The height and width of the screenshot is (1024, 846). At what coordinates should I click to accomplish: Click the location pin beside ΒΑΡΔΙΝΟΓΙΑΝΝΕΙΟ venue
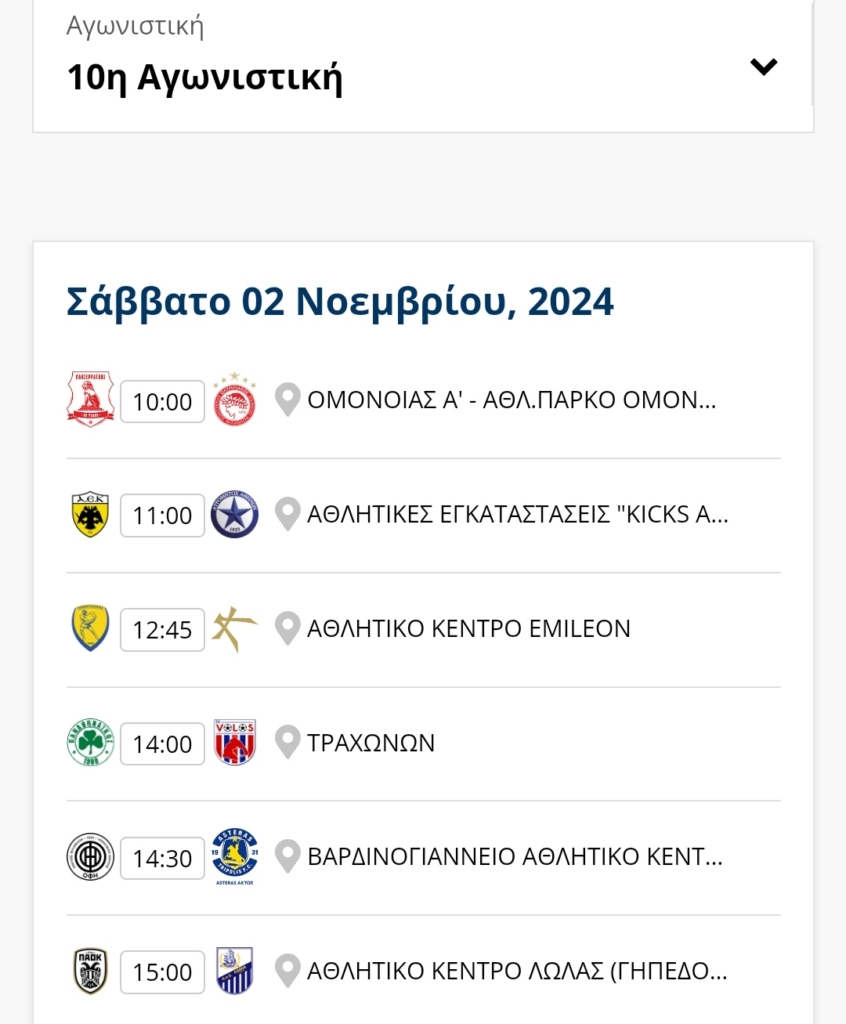287,857
